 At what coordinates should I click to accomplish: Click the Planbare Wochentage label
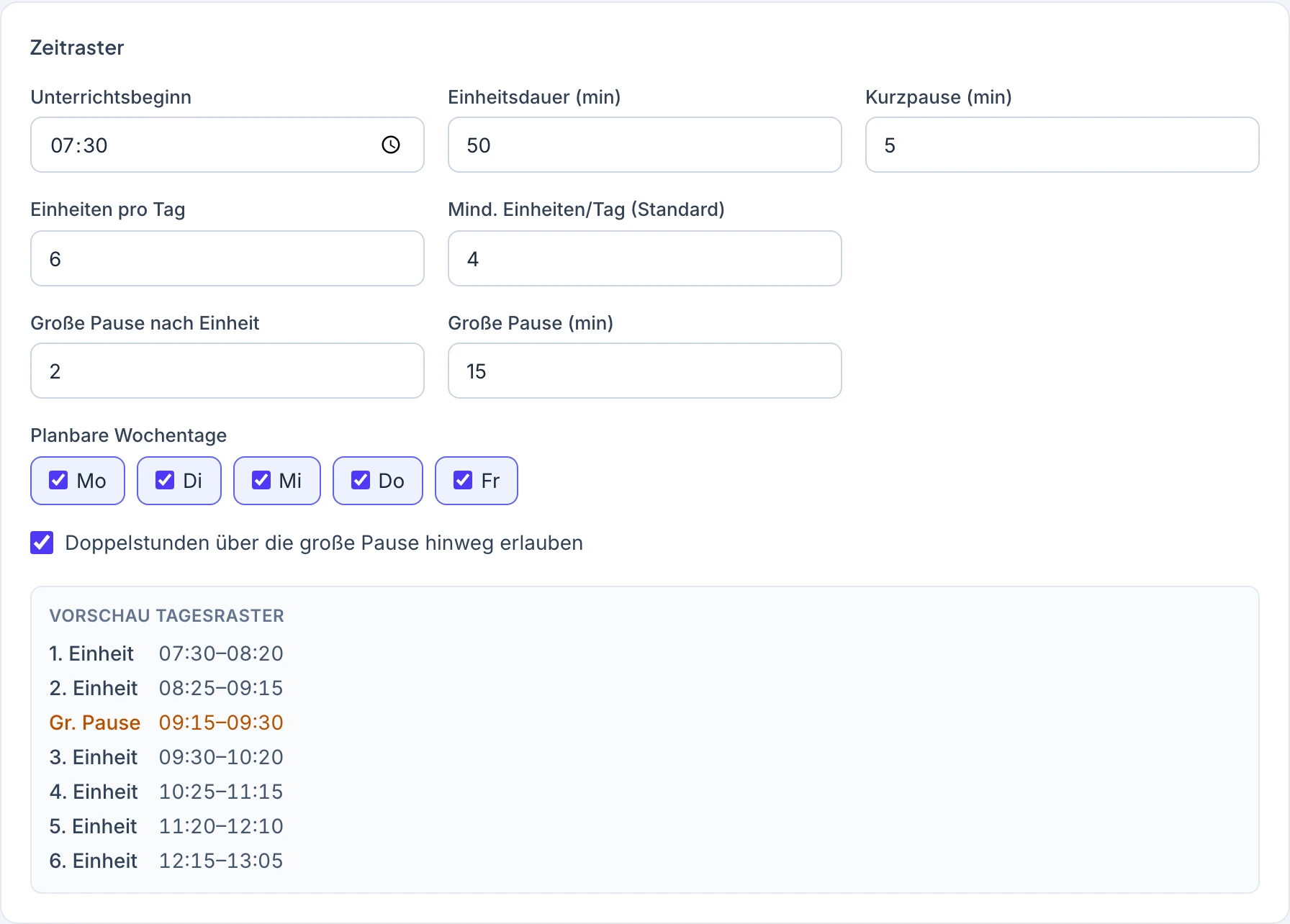click(128, 435)
